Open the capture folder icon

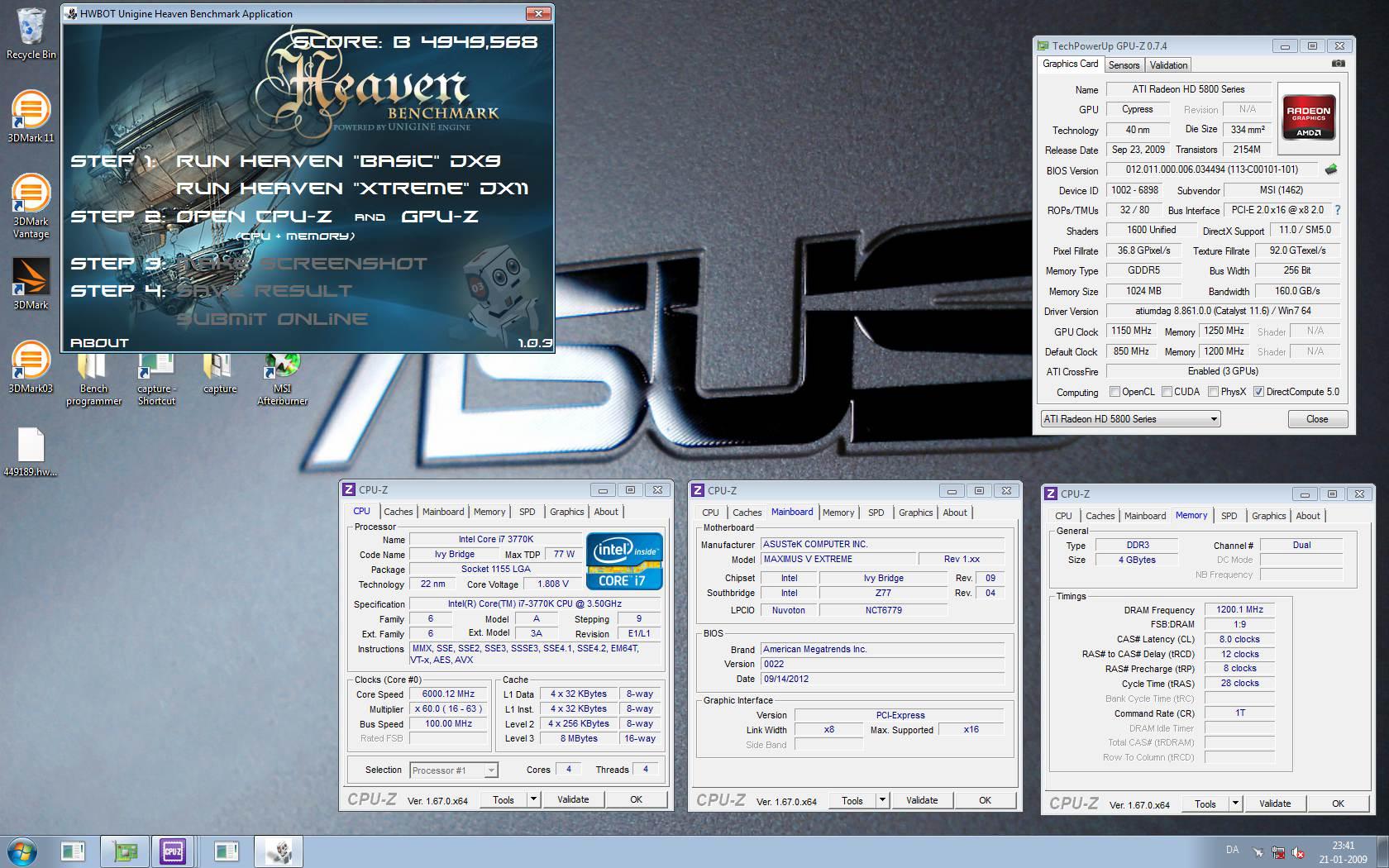(x=219, y=374)
